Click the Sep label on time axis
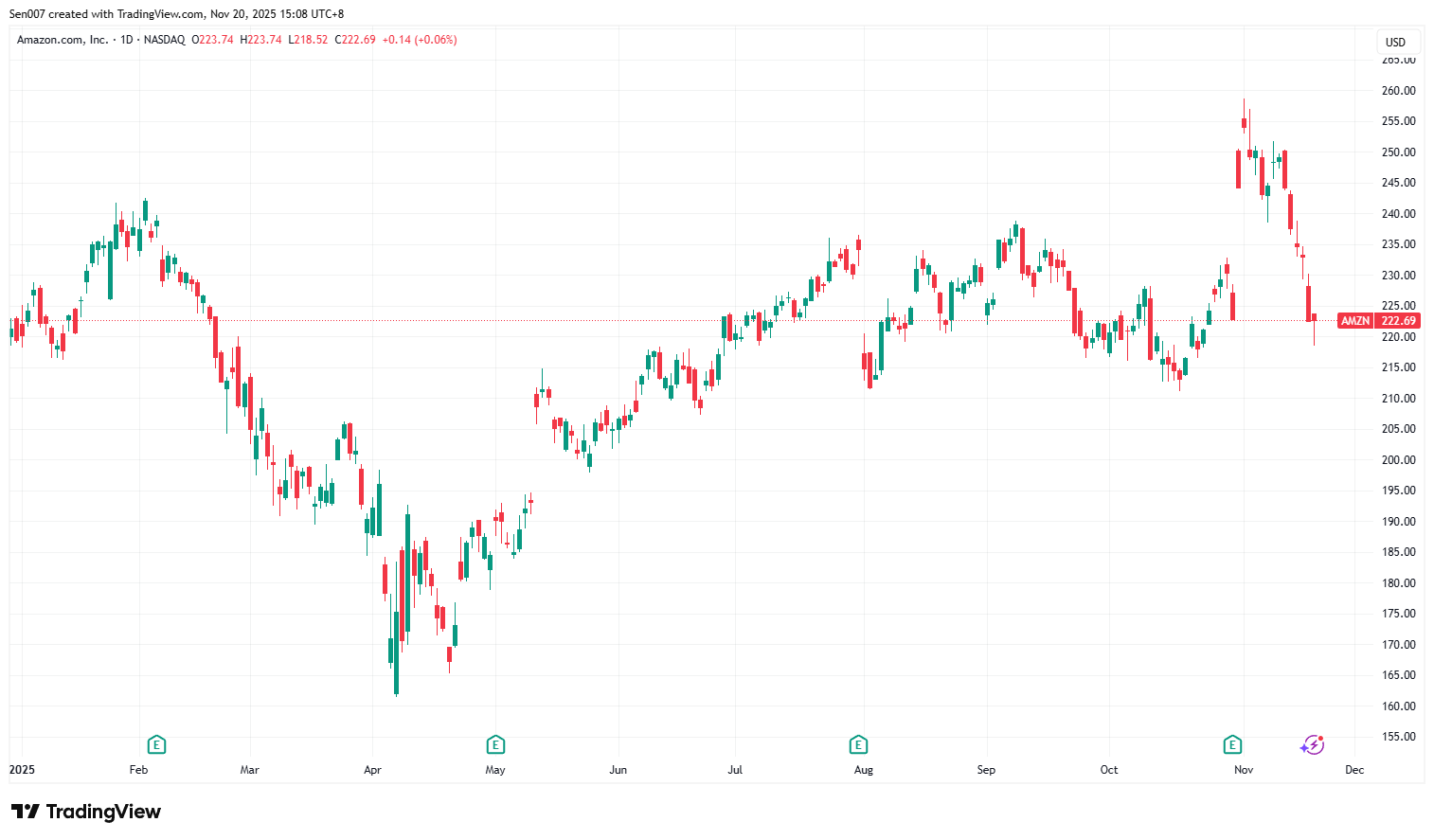The image size is (1434, 840). (x=986, y=770)
